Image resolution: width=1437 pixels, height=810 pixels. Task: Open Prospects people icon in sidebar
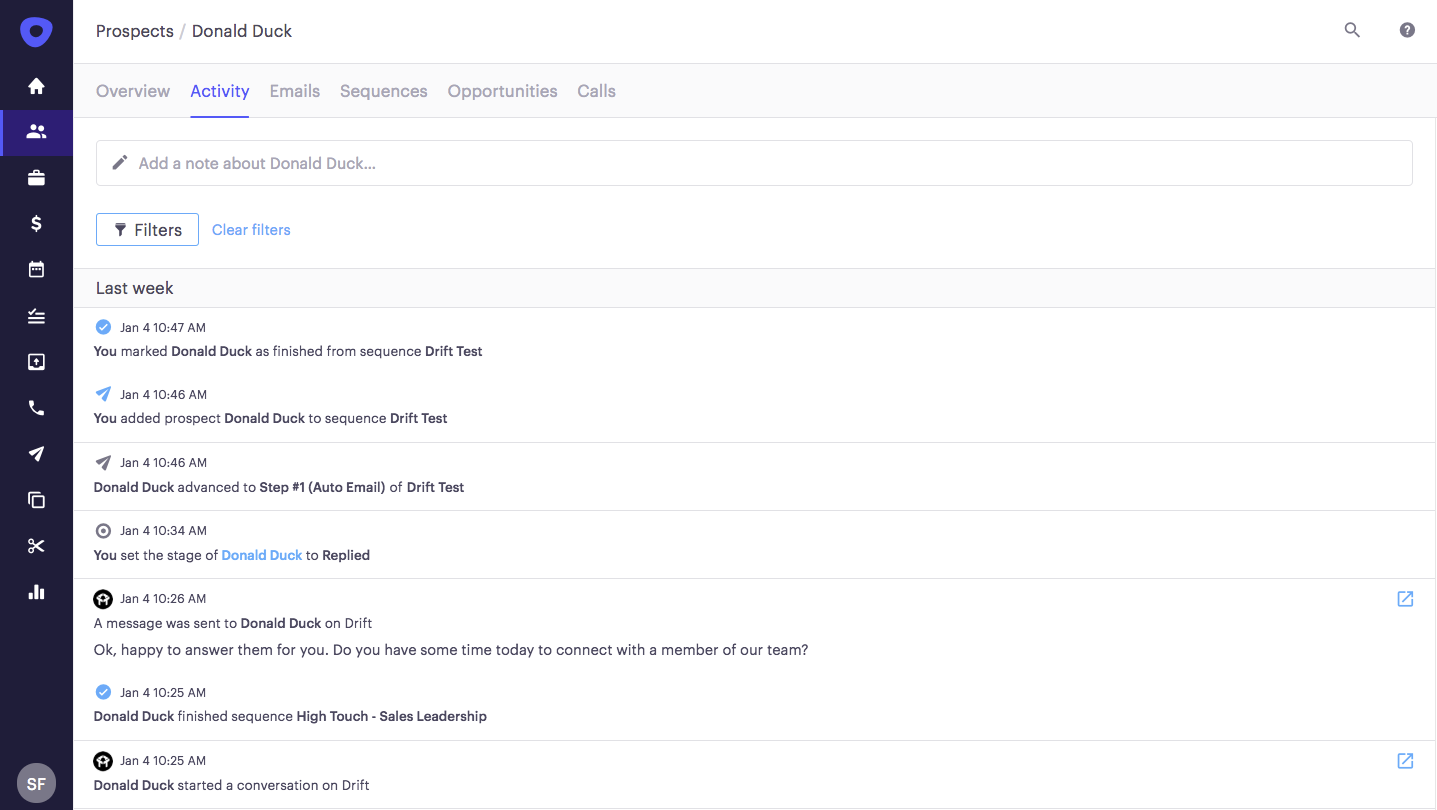[36, 132]
